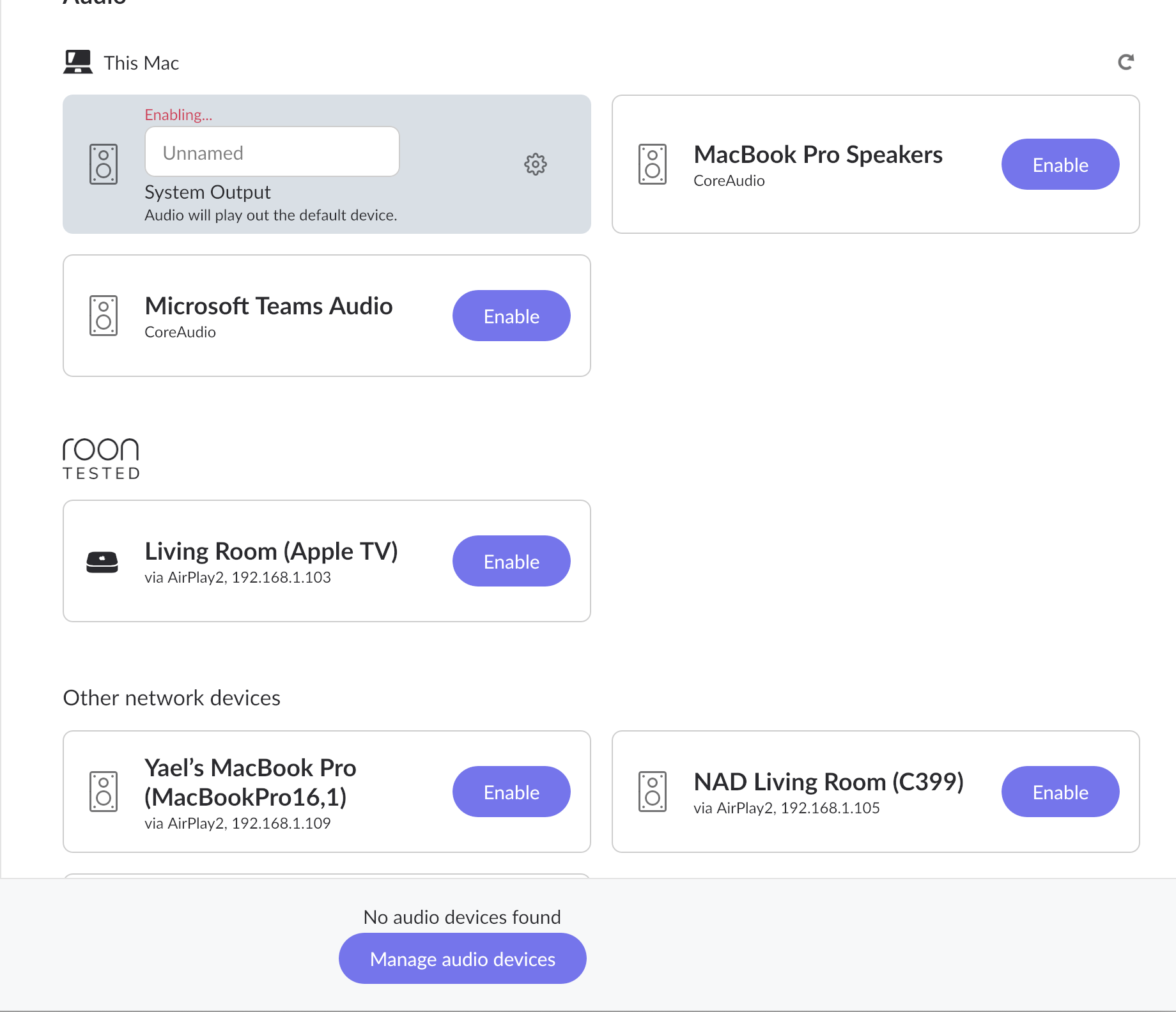Open Manage audio devices

(463, 958)
